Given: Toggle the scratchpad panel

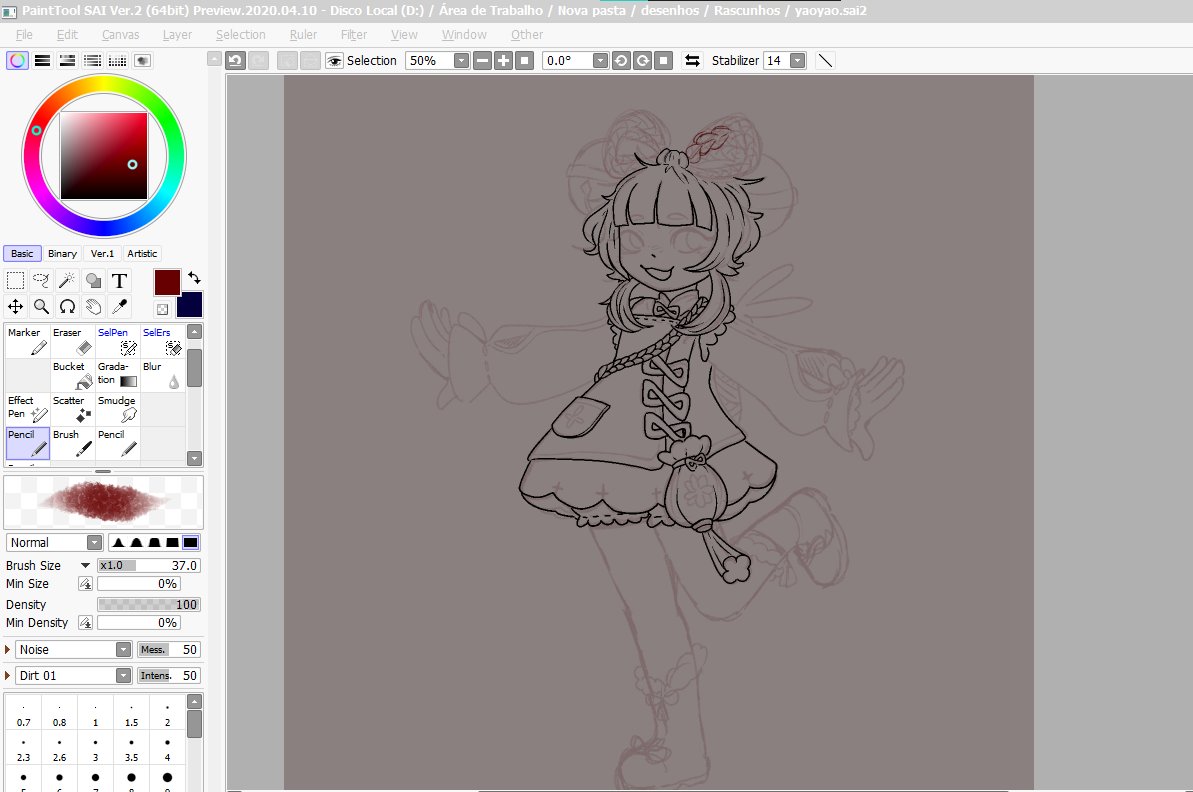Looking at the screenshot, I should click(142, 61).
